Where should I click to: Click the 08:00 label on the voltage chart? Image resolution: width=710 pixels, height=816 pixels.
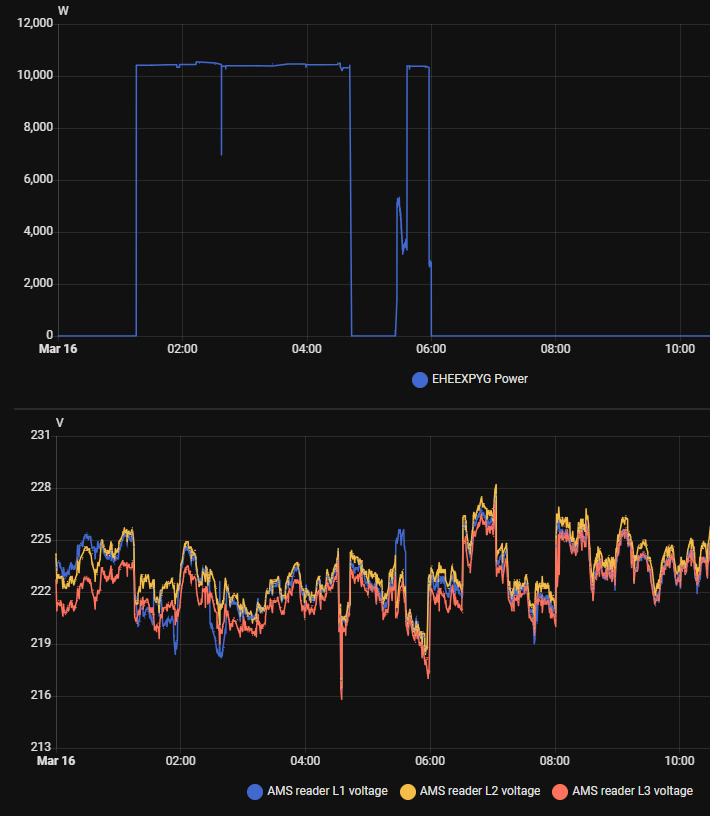pos(554,761)
